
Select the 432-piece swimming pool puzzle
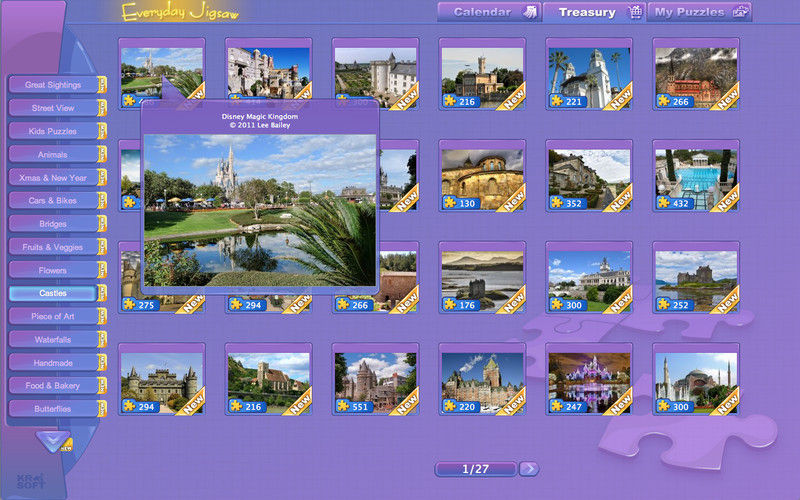696,176
